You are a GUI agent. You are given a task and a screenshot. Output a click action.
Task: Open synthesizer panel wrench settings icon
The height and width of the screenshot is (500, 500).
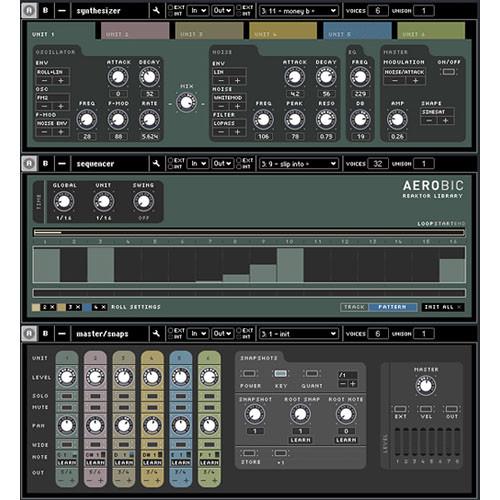click(x=156, y=11)
